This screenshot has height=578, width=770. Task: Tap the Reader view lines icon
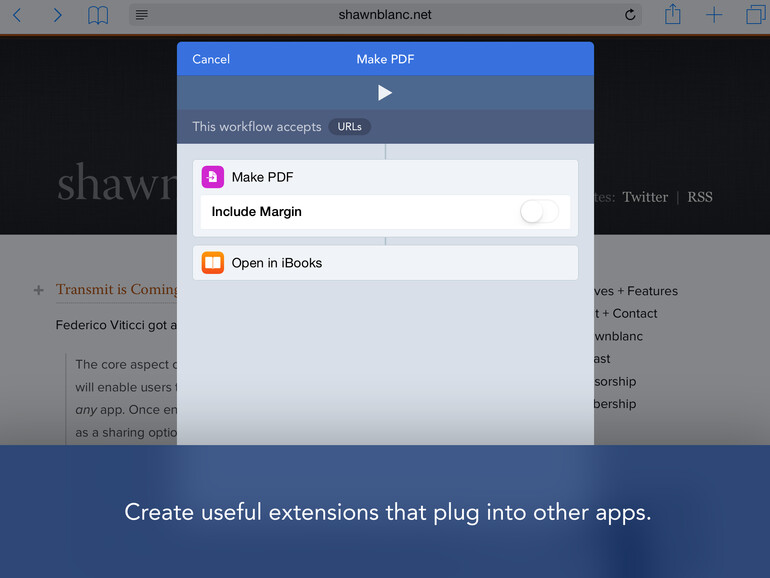[142, 15]
